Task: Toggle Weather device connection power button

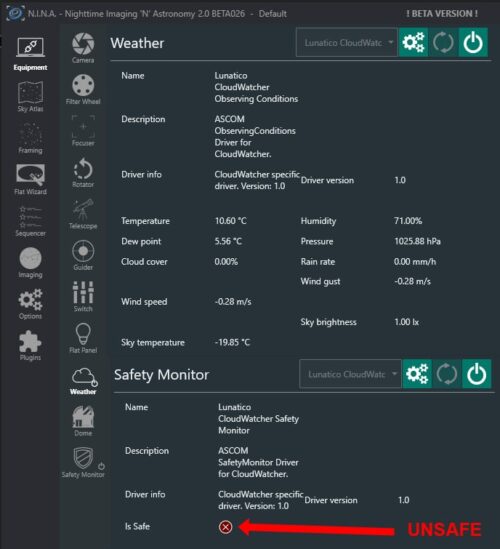Action: point(473,42)
